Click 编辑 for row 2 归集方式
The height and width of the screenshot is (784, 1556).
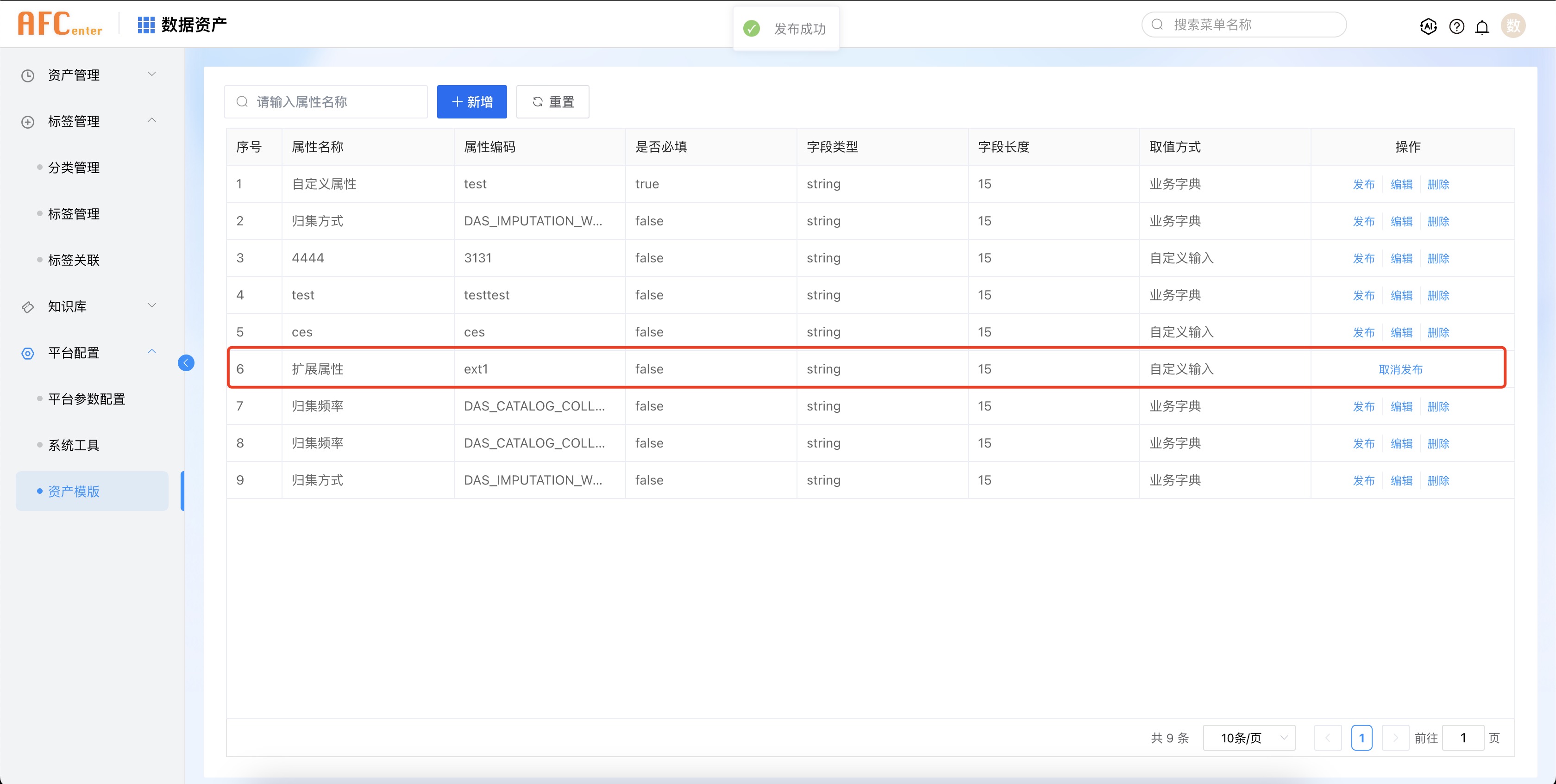[1401, 221]
